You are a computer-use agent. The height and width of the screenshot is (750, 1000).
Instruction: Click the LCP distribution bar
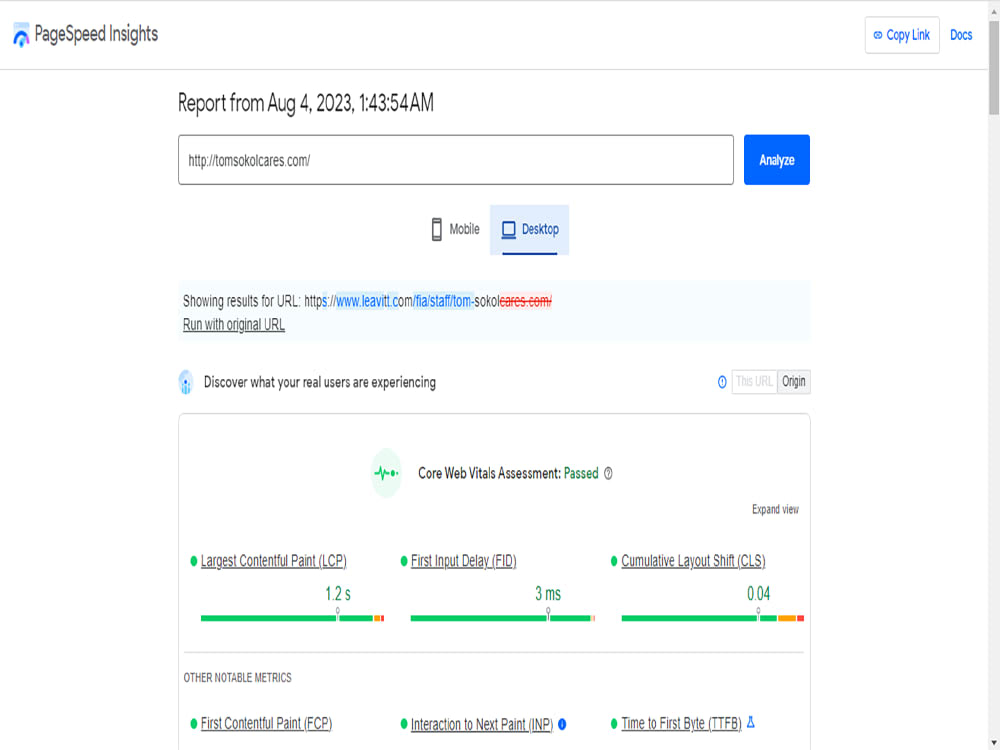click(292, 618)
